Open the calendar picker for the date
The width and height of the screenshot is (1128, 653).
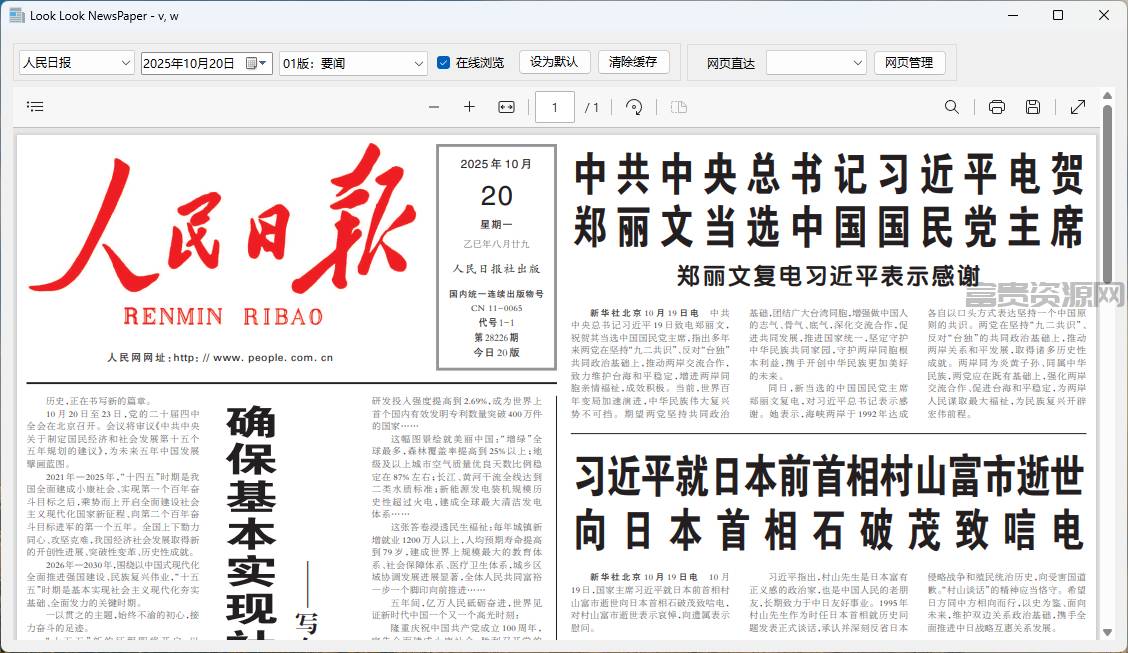257,63
